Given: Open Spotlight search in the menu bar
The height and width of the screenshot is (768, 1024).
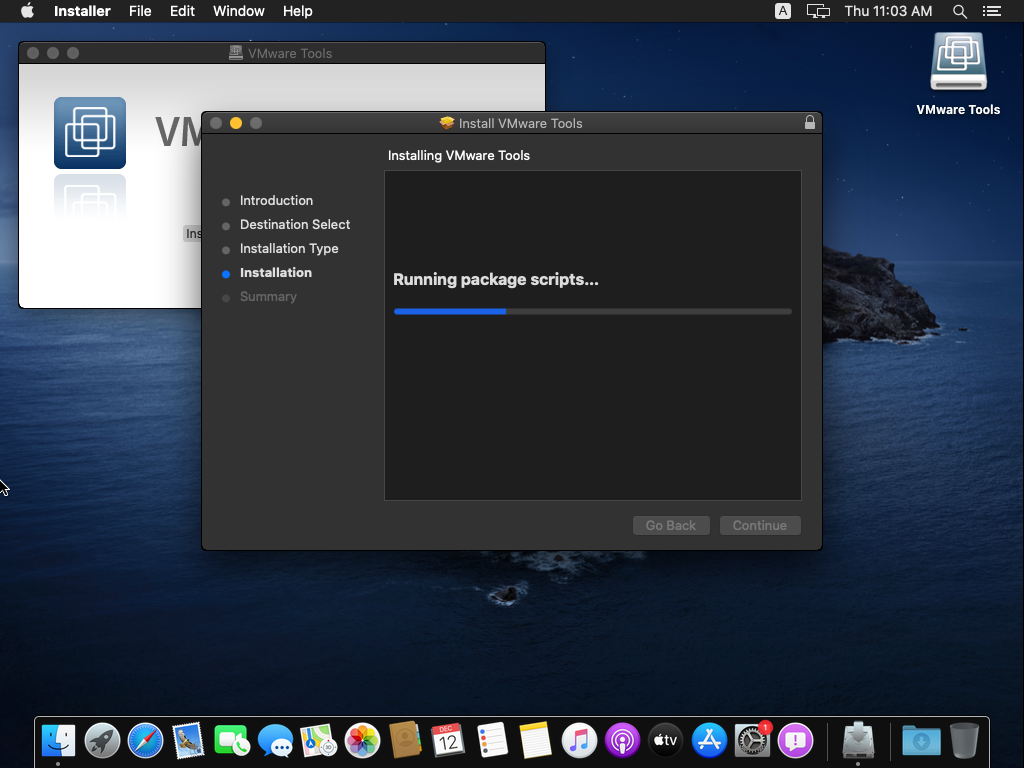Looking at the screenshot, I should pos(960,11).
